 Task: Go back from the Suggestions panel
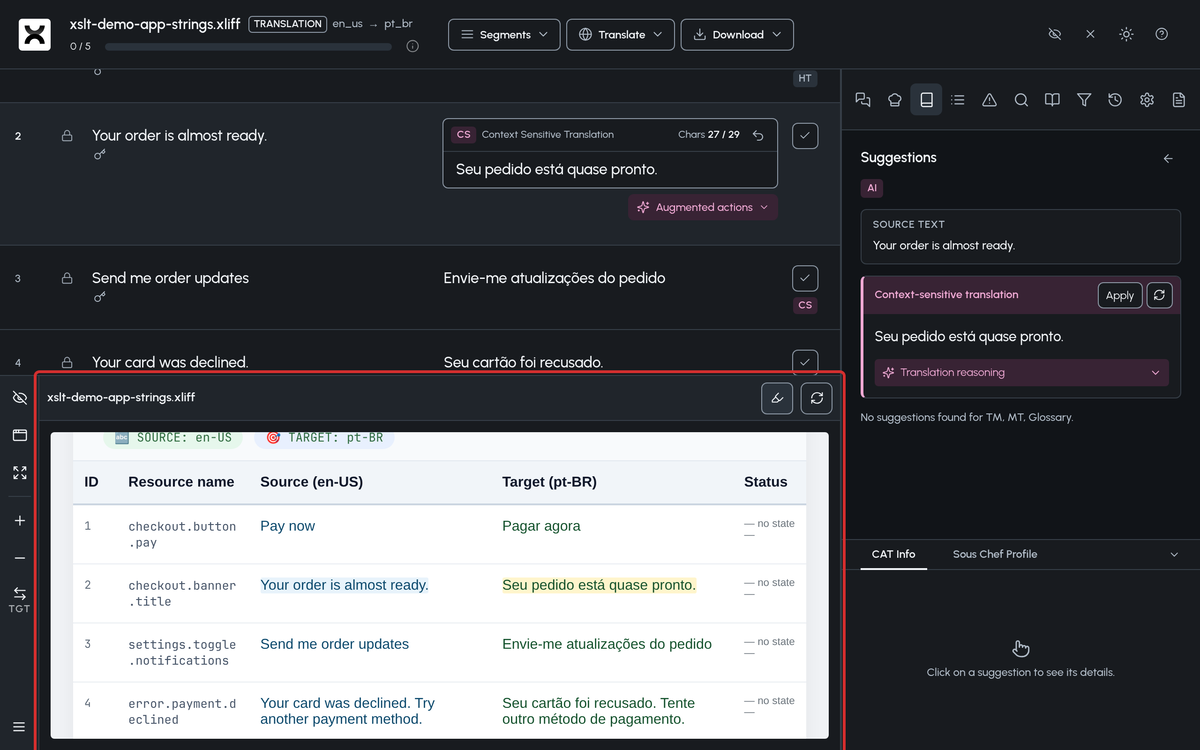tap(1168, 158)
